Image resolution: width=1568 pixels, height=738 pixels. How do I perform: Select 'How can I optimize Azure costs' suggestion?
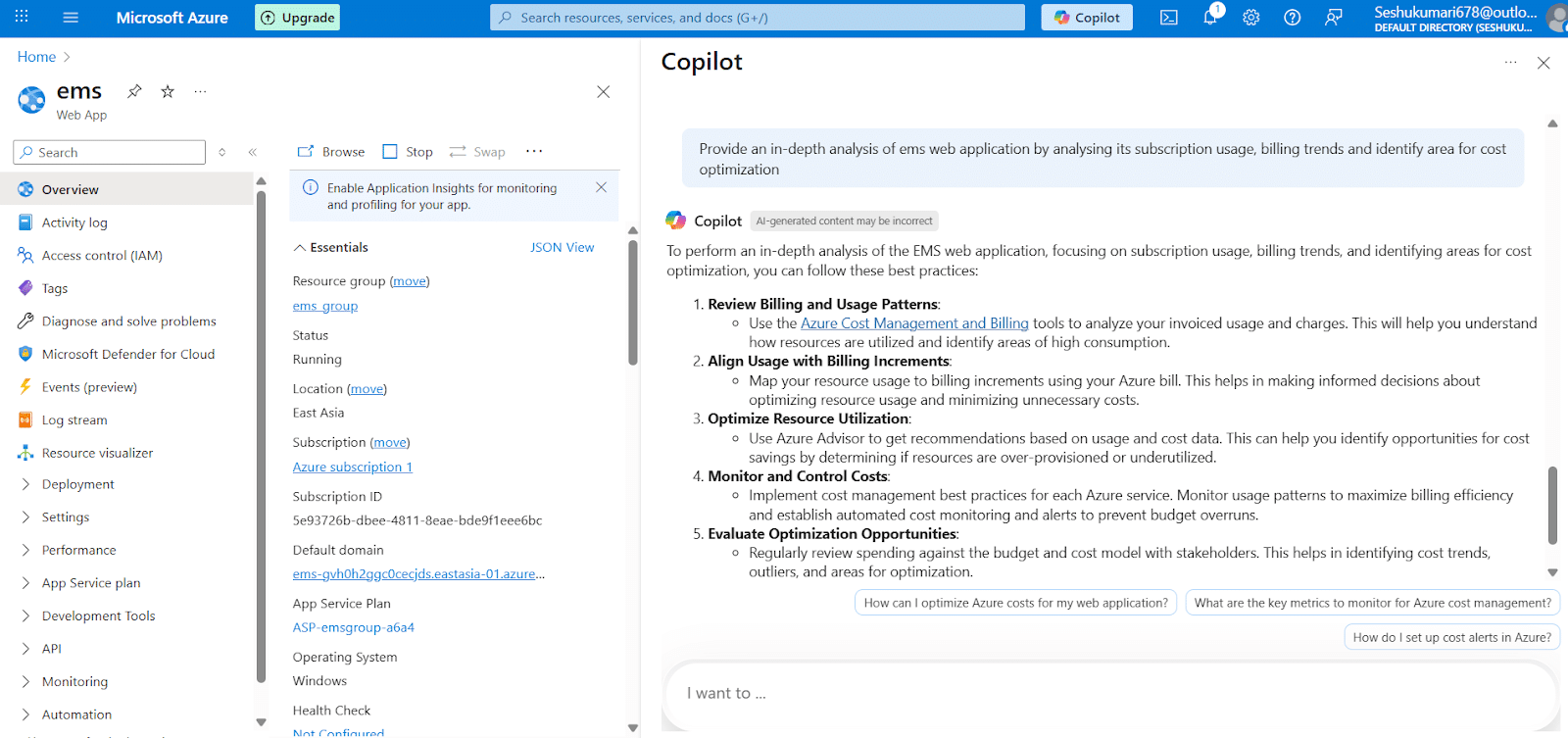[1016, 603]
